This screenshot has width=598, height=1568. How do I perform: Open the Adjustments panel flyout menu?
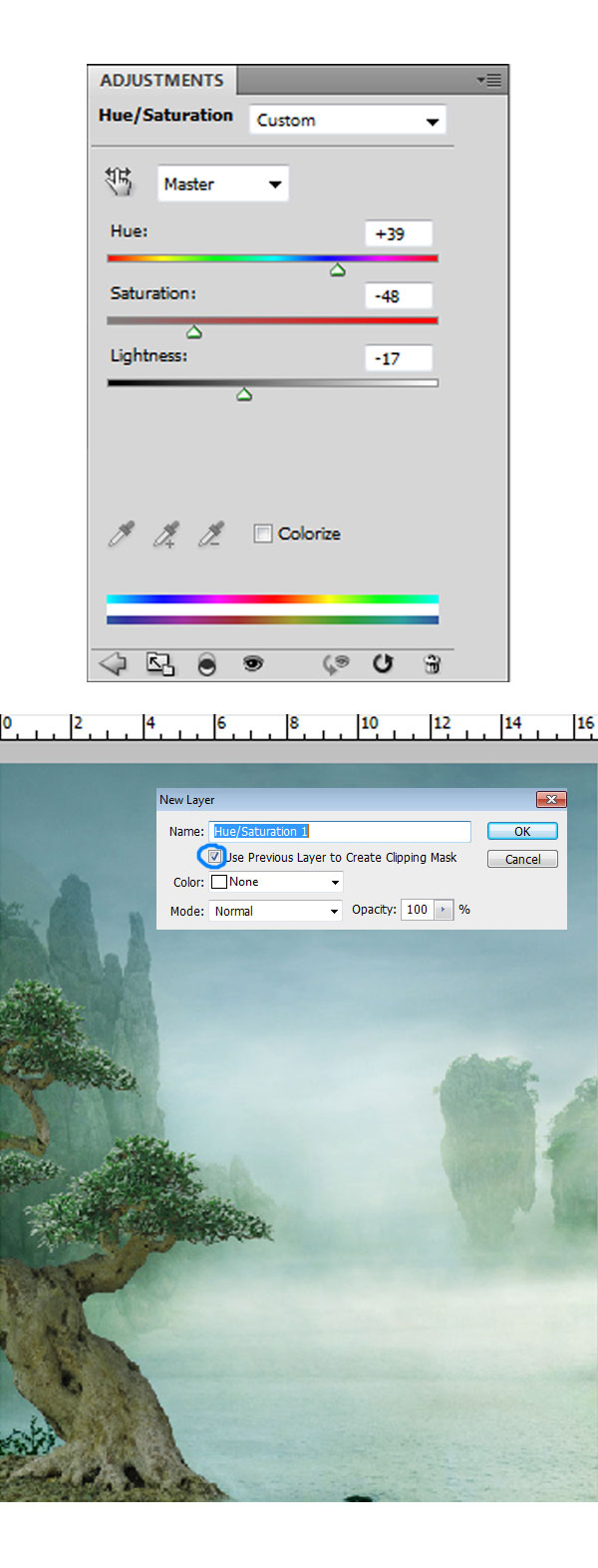pyautogui.click(x=489, y=80)
